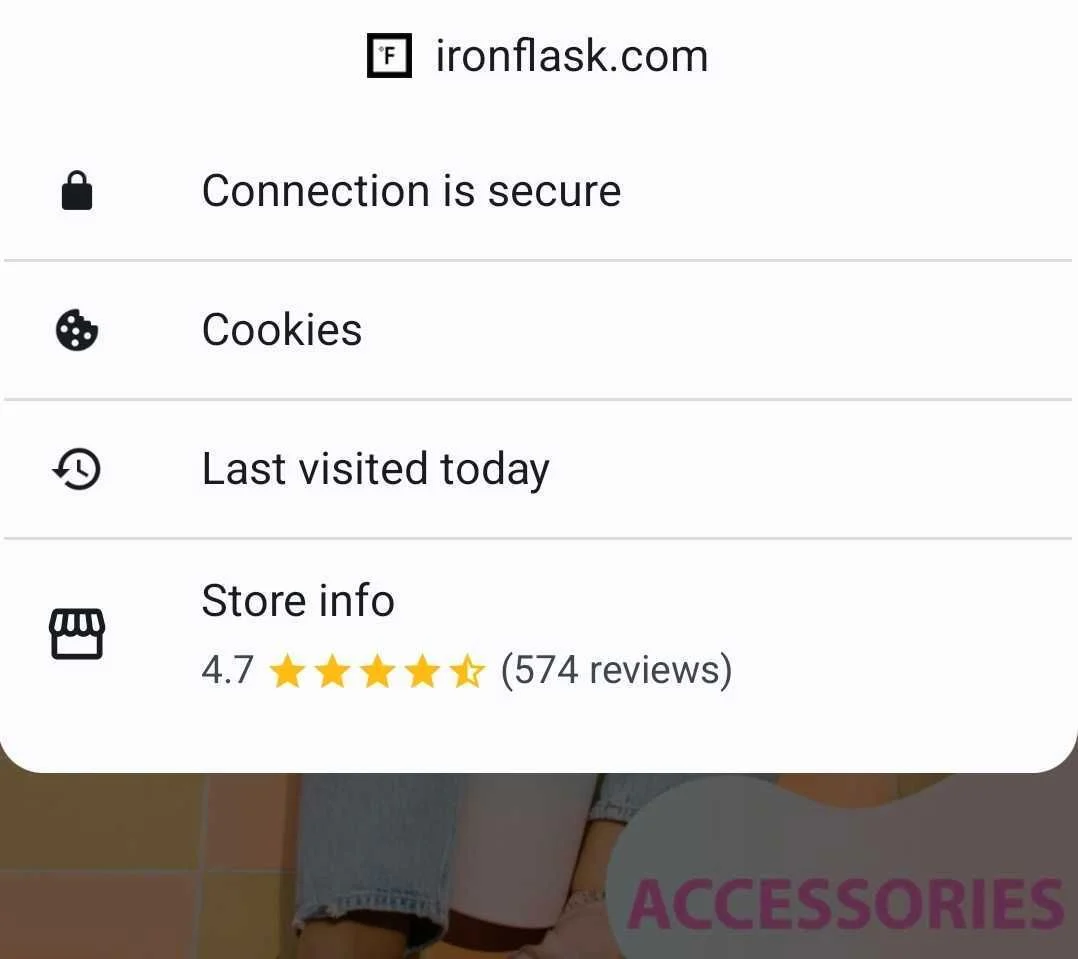
Task: Tap the storefront icon
Action: pyautogui.click(x=77, y=633)
